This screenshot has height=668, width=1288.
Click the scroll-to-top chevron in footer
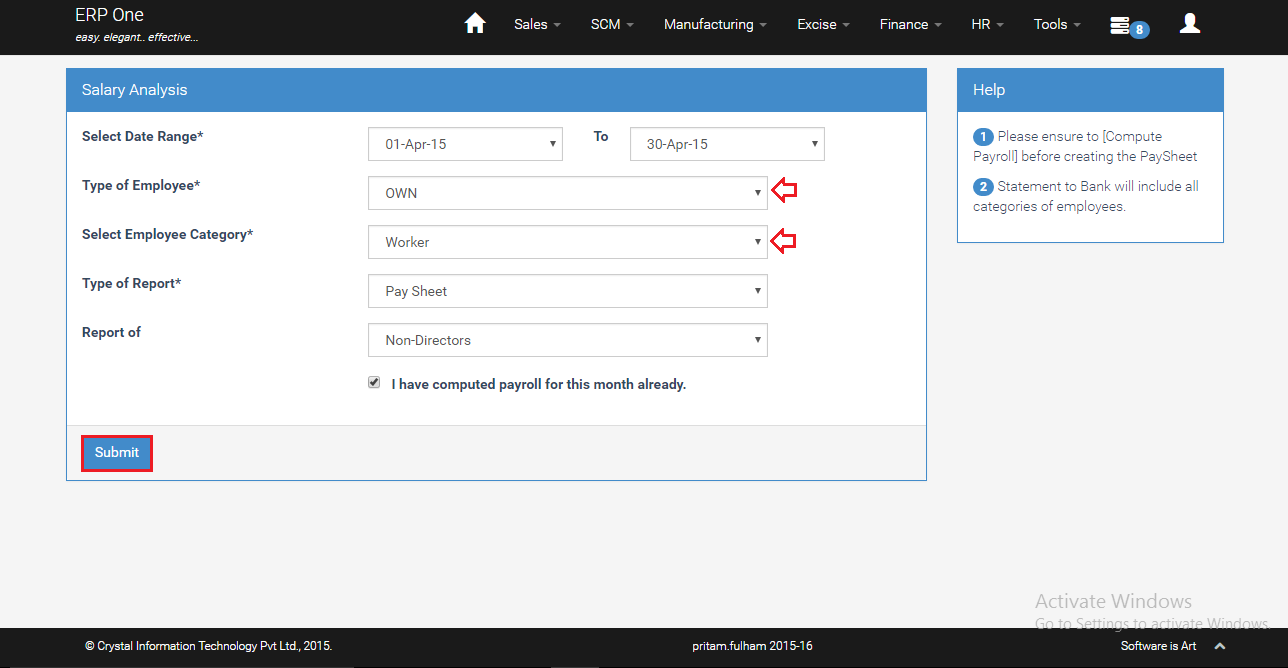[x=1219, y=646]
